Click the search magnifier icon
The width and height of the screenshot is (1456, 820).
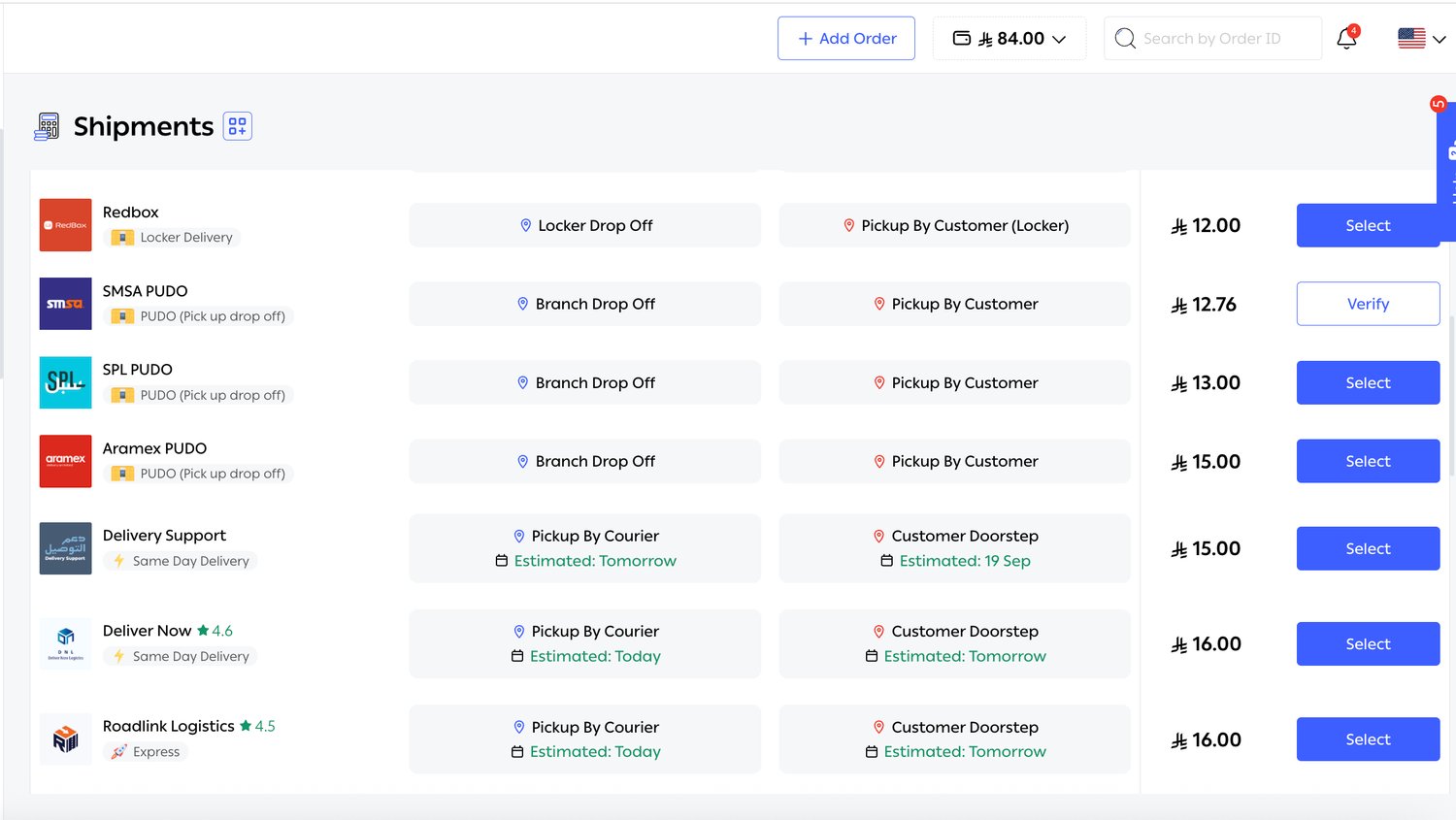tap(1125, 39)
